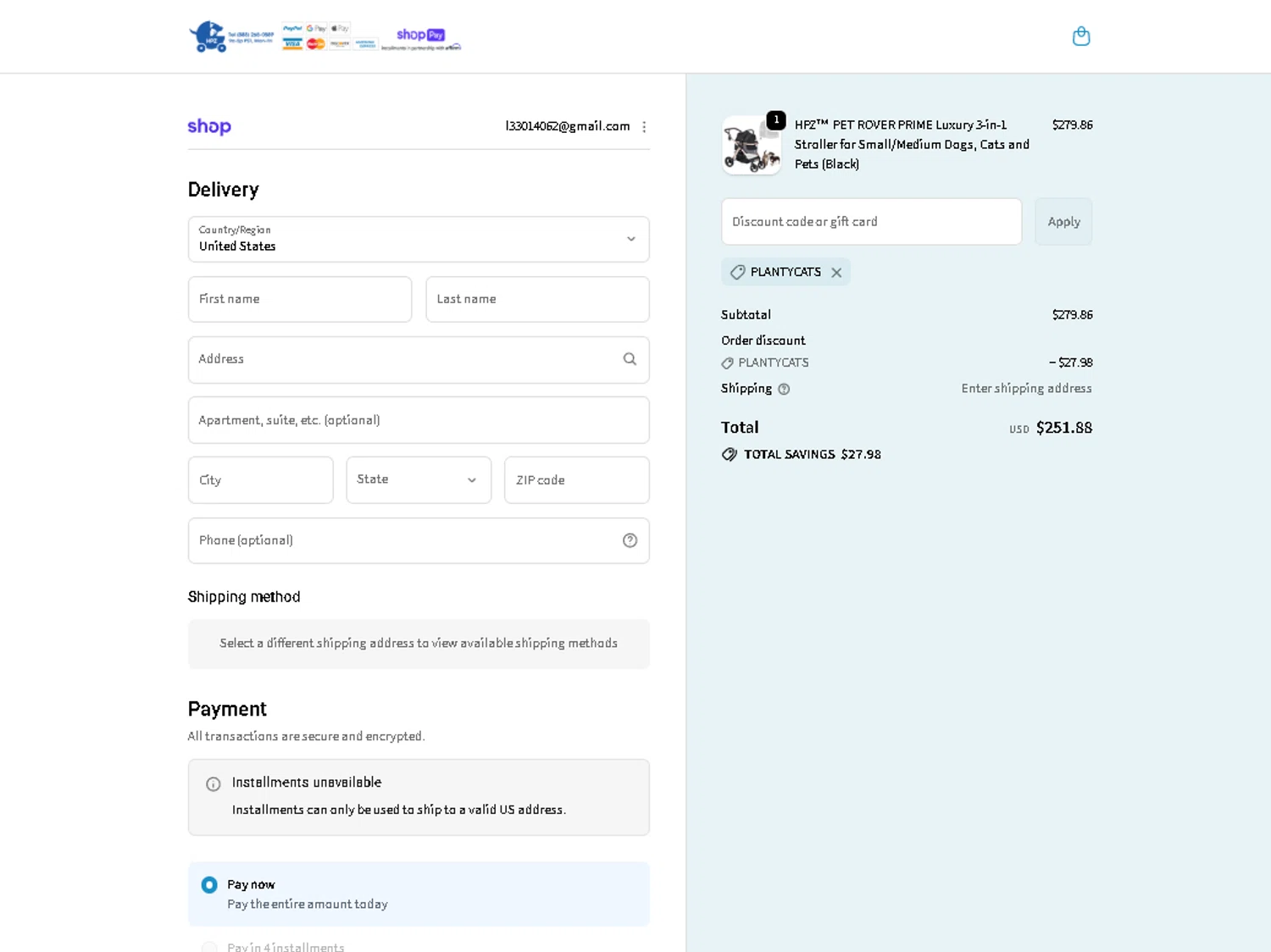Click the ZIP code field

[577, 480]
